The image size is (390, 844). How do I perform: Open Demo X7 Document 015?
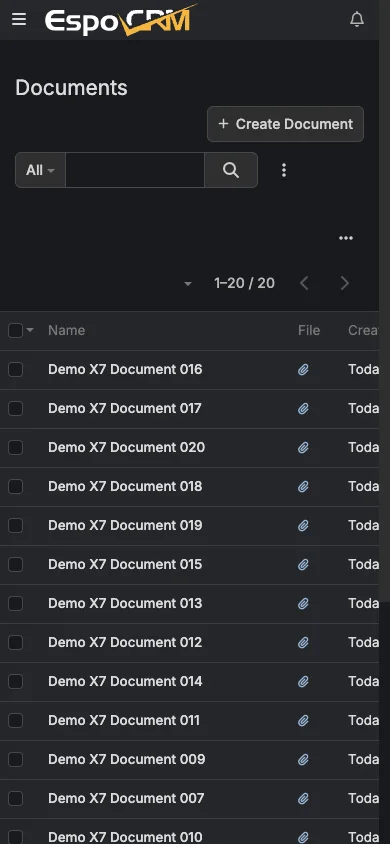tap(125, 564)
